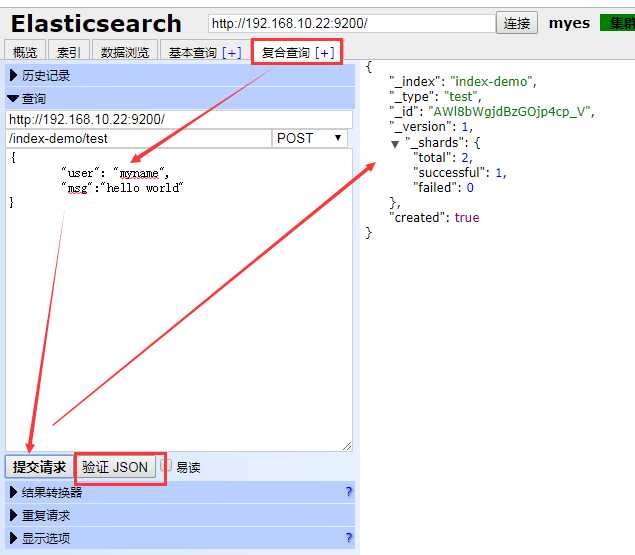Select the 复合查询 tab

coord(286,53)
